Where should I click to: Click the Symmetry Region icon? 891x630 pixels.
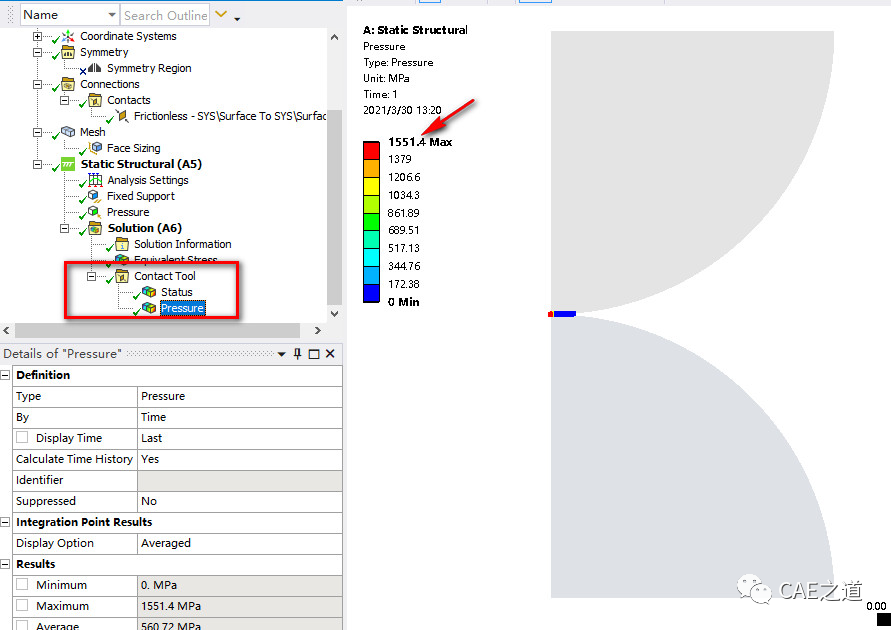[x=94, y=68]
